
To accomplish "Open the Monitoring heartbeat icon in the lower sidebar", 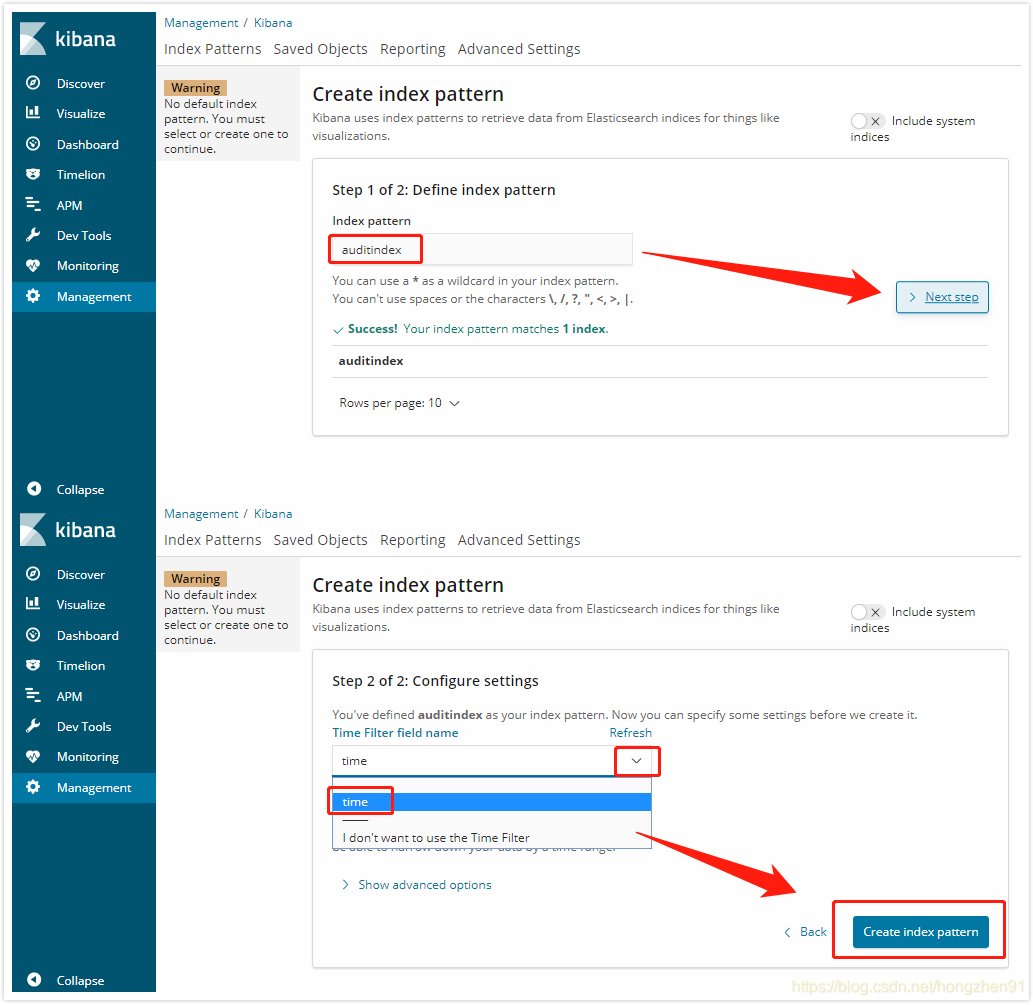I will click(33, 757).
